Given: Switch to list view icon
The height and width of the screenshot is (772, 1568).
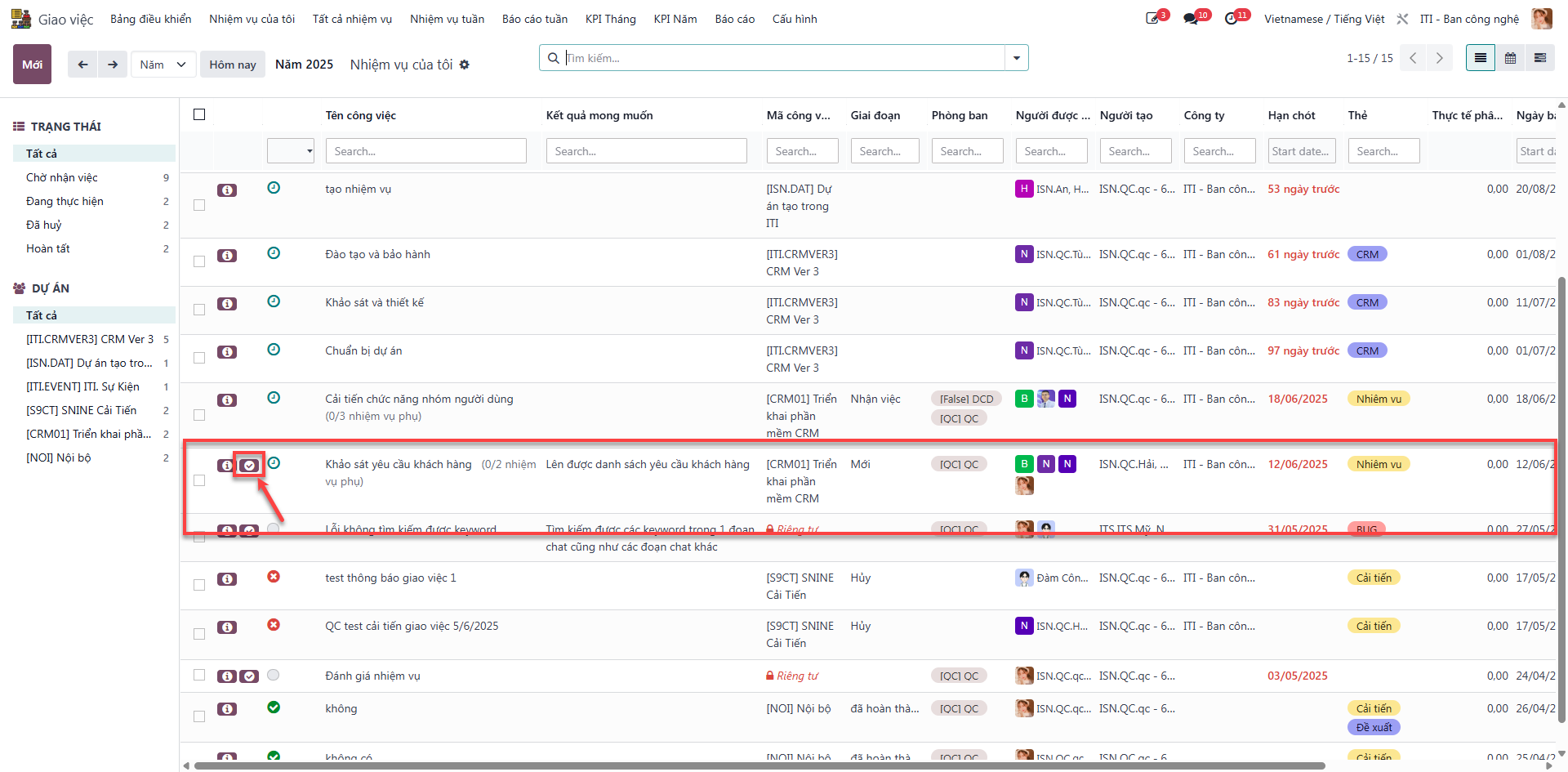Looking at the screenshot, I should 1480,58.
